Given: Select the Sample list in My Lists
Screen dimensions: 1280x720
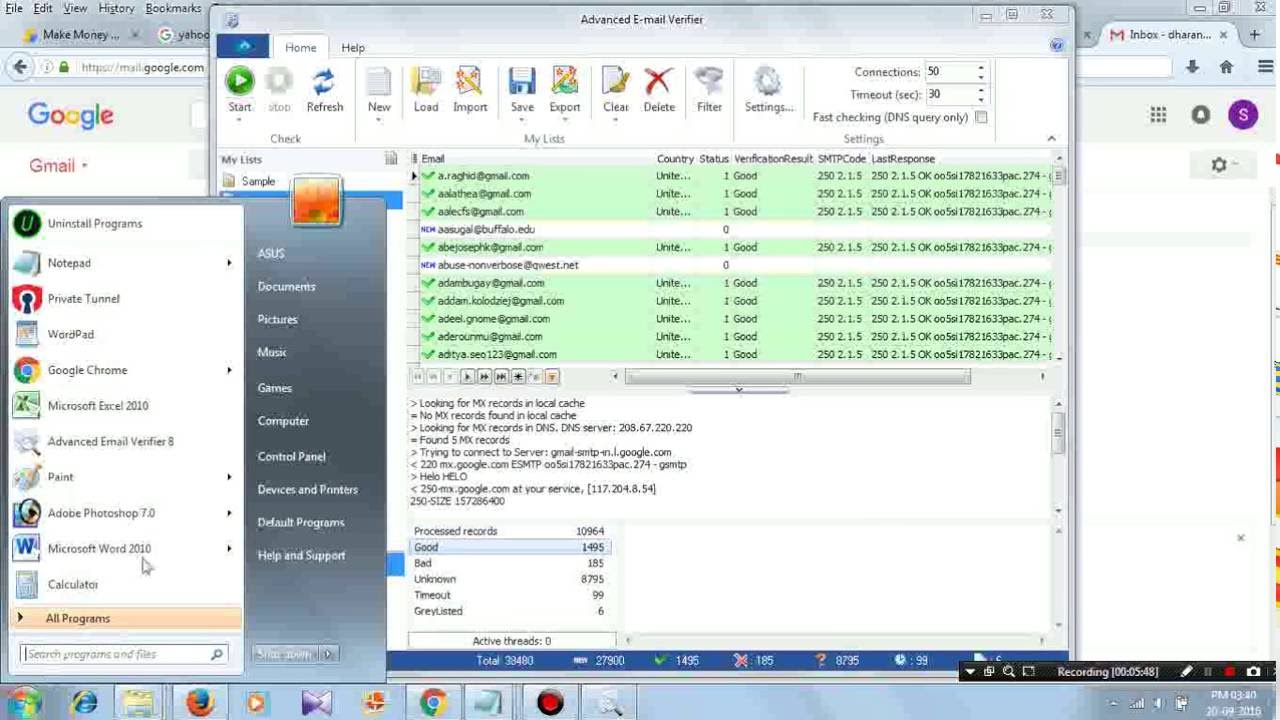Looking at the screenshot, I should [x=258, y=181].
